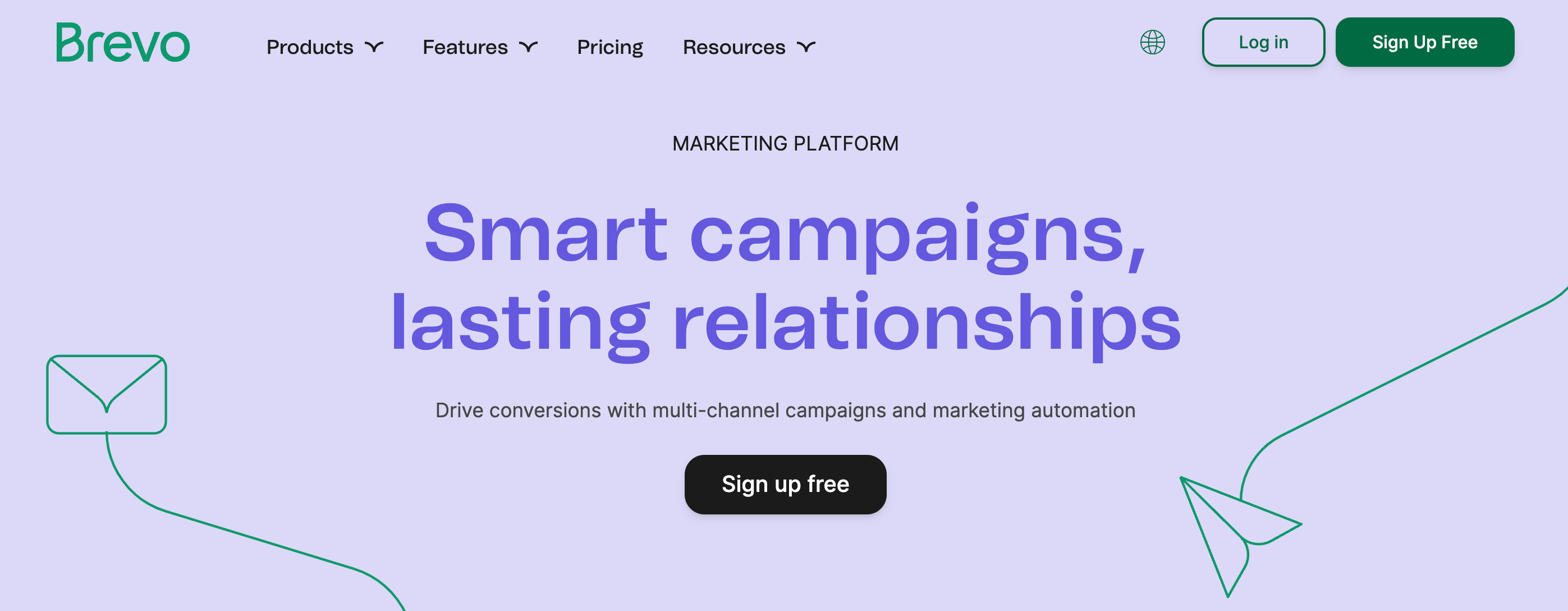Screen dimensions: 1568x611
Task: Click the Brevo logo in the header
Action: 122,44
